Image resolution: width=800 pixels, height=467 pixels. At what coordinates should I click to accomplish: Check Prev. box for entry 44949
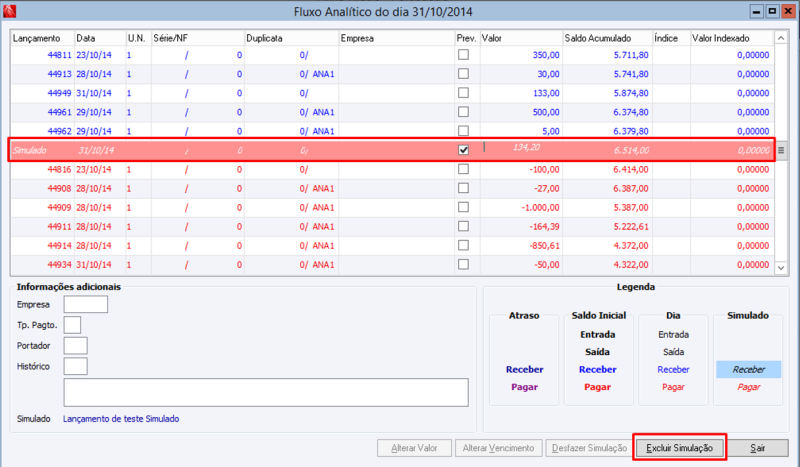click(x=463, y=93)
